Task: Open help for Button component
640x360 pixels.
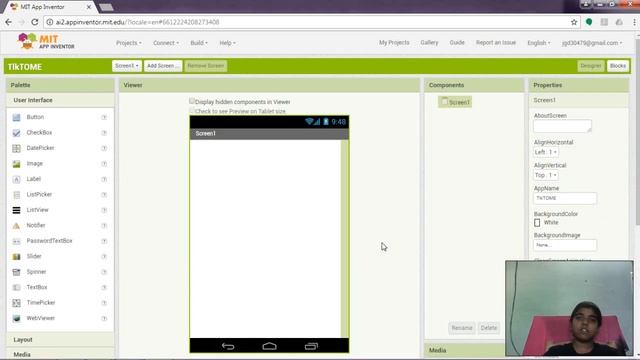Action: tap(104, 118)
